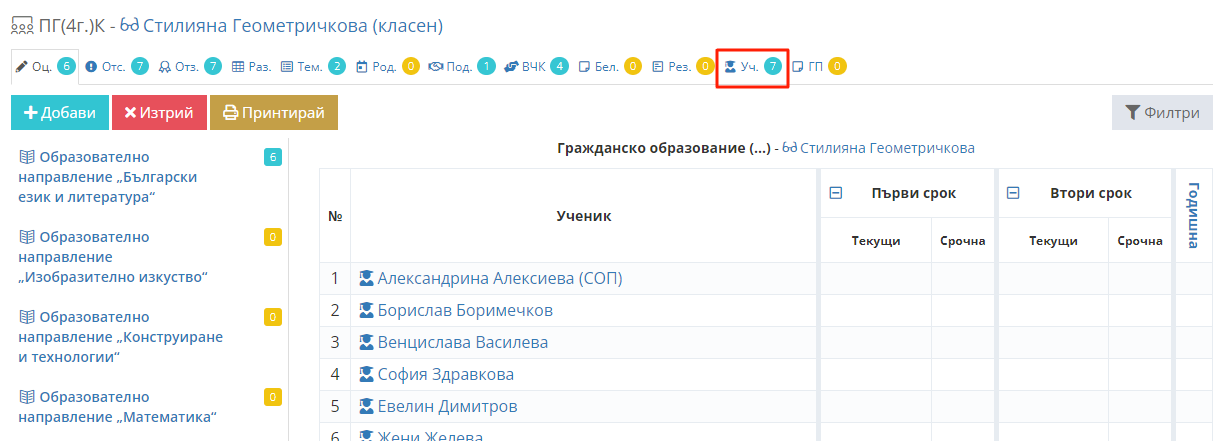Open student Борислав Боримечков's profile link
Screen dimensions: 1225x441
464,311
